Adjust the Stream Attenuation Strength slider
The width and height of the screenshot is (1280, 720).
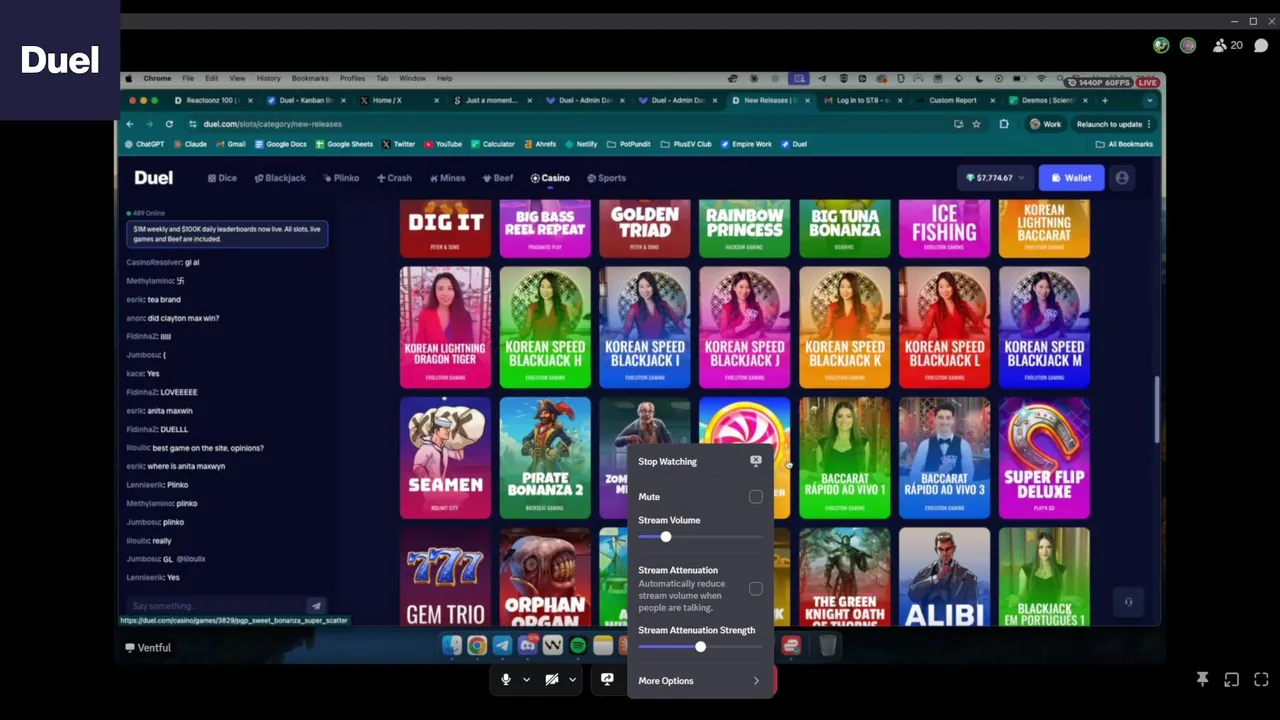[x=700, y=647]
